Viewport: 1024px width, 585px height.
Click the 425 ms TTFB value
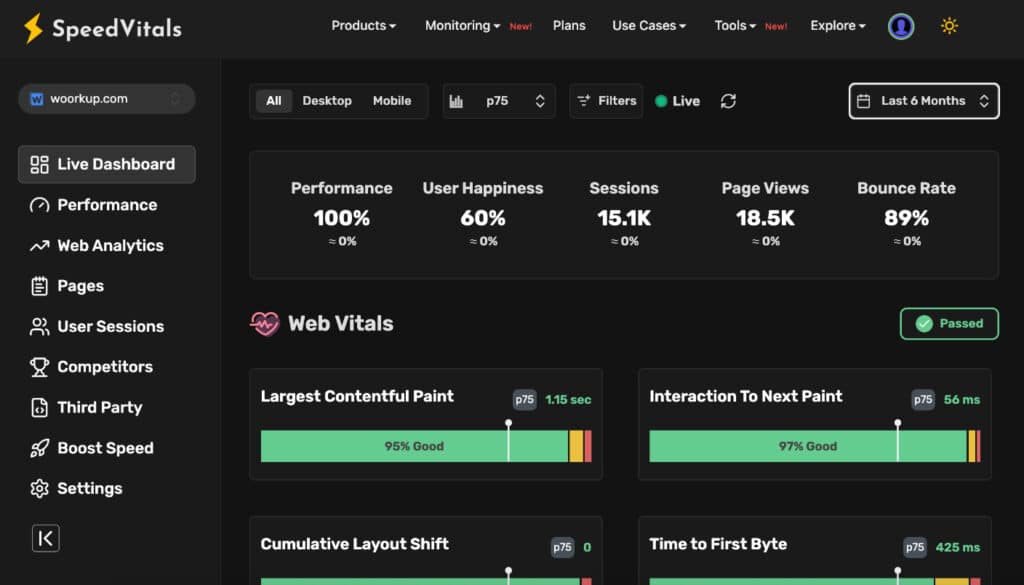tap(957, 547)
